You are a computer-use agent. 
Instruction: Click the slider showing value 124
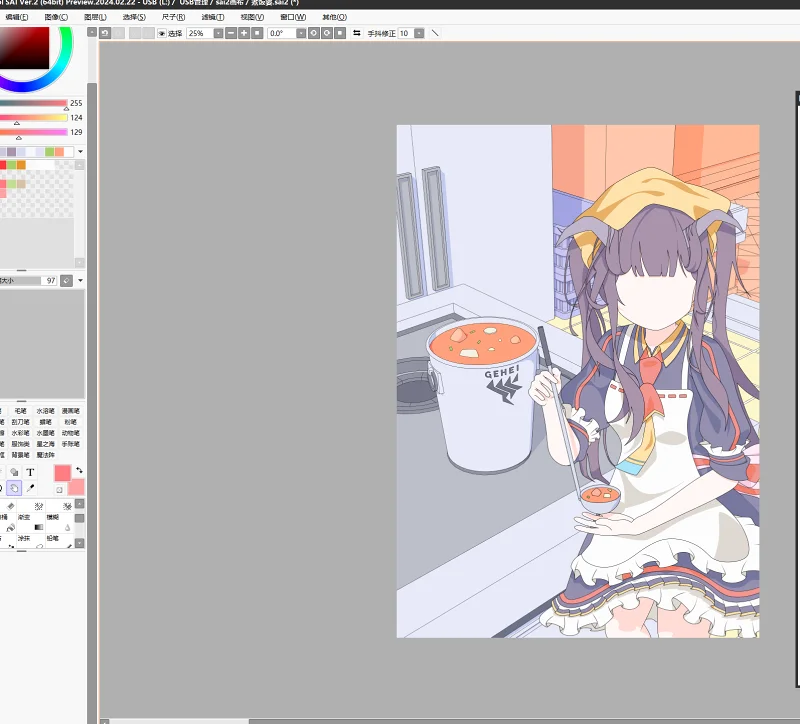coord(34,117)
